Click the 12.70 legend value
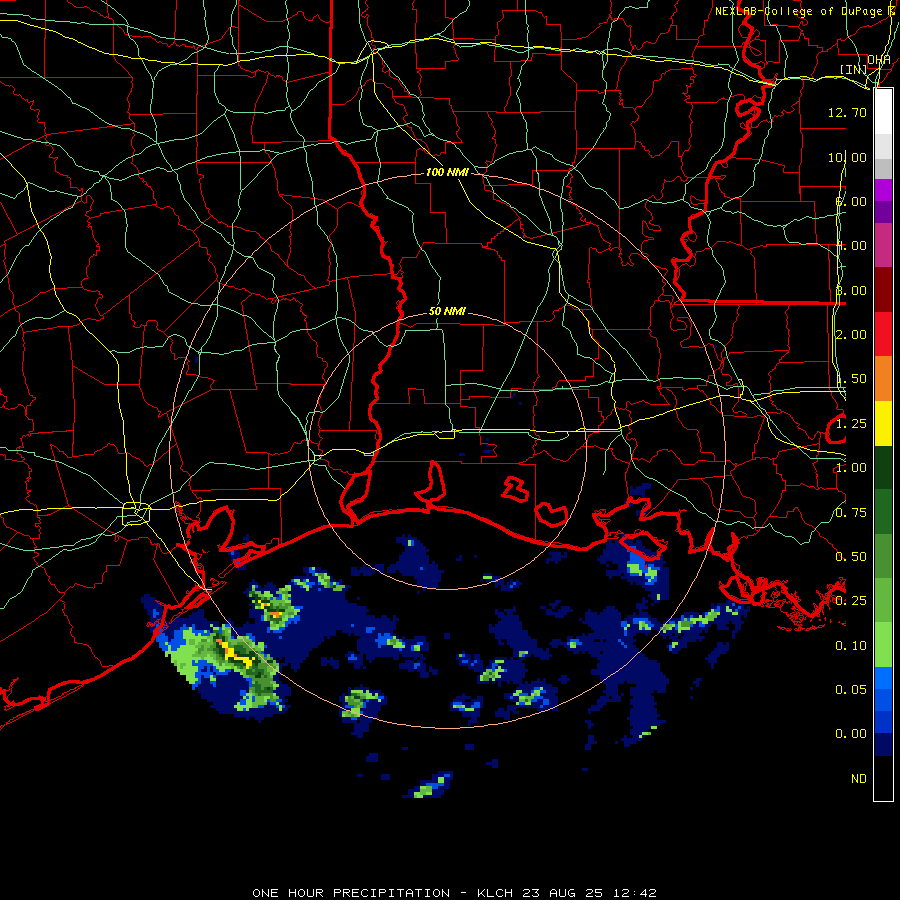Image resolution: width=900 pixels, height=900 pixels. coord(847,112)
